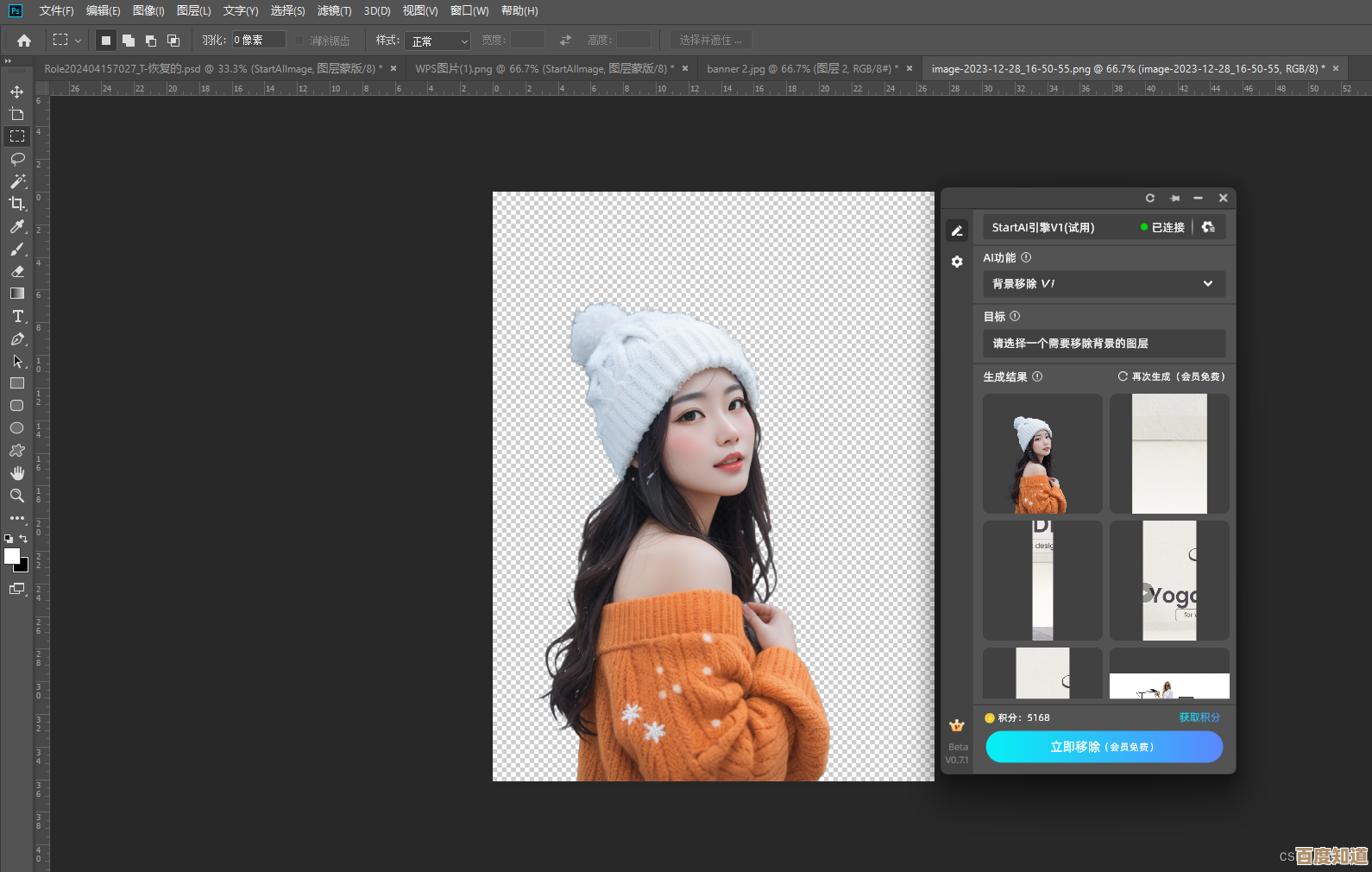
Task: Select the Eraser tool
Action: coord(17,271)
